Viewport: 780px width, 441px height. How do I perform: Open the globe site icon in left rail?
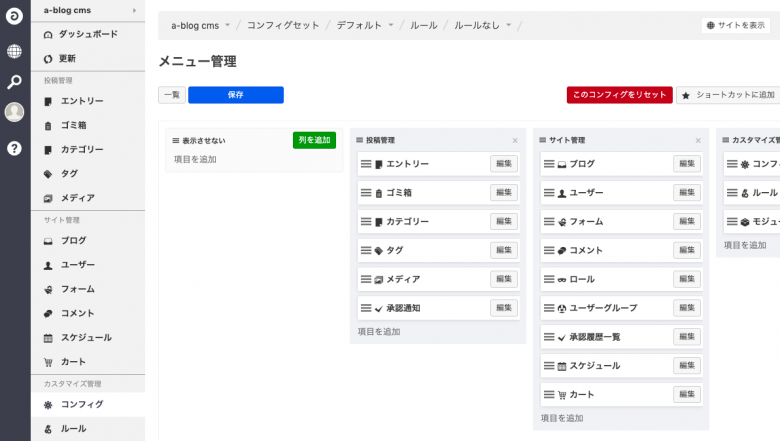click(14, 51)
